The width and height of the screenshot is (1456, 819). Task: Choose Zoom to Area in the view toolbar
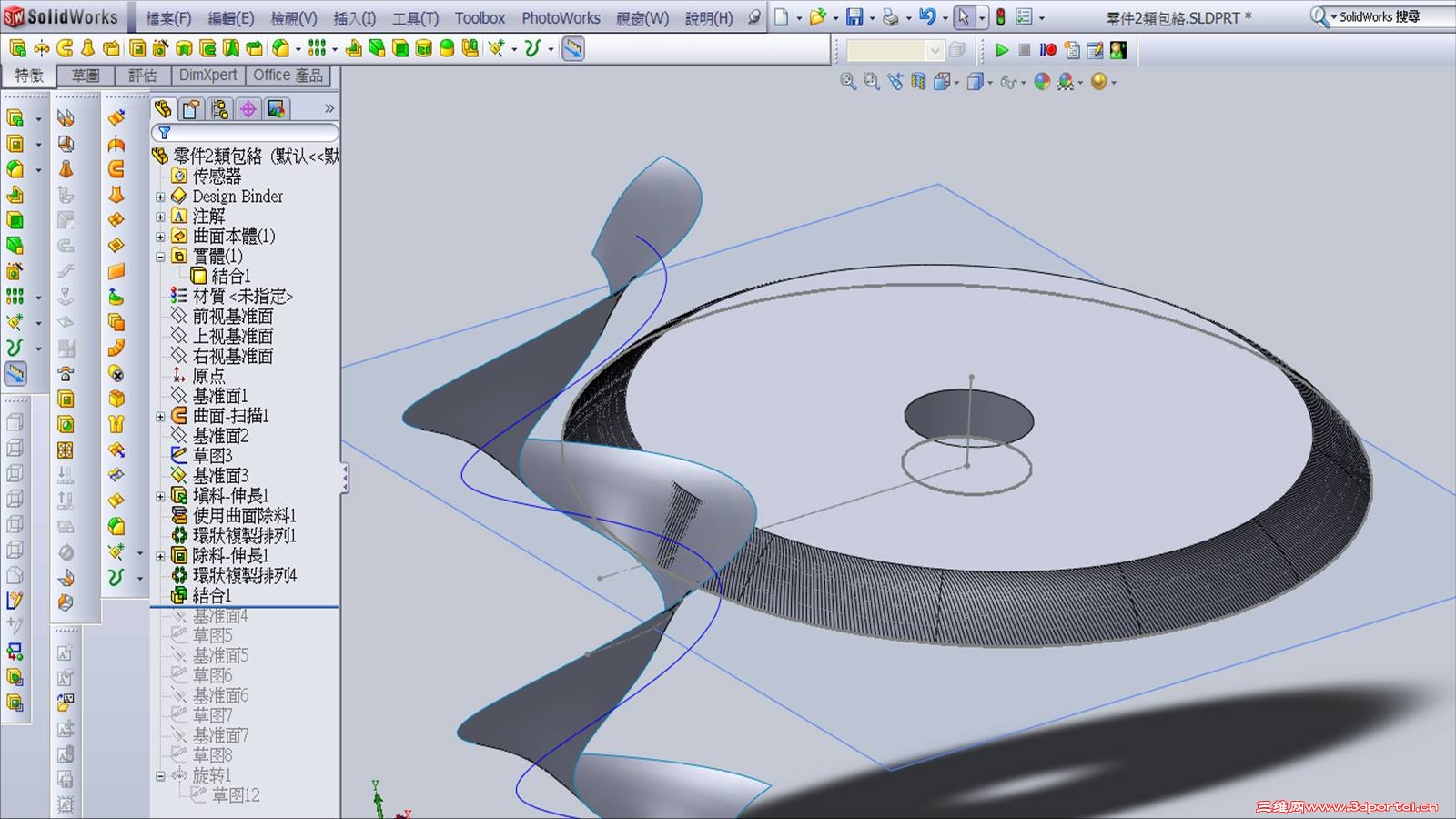point(872,82)
